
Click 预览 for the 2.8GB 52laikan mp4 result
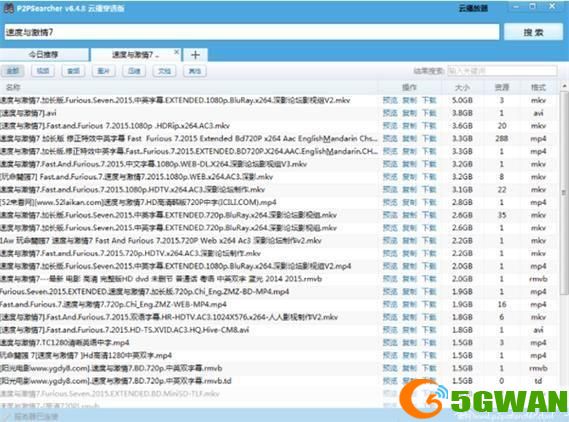[x=390, y=202]
